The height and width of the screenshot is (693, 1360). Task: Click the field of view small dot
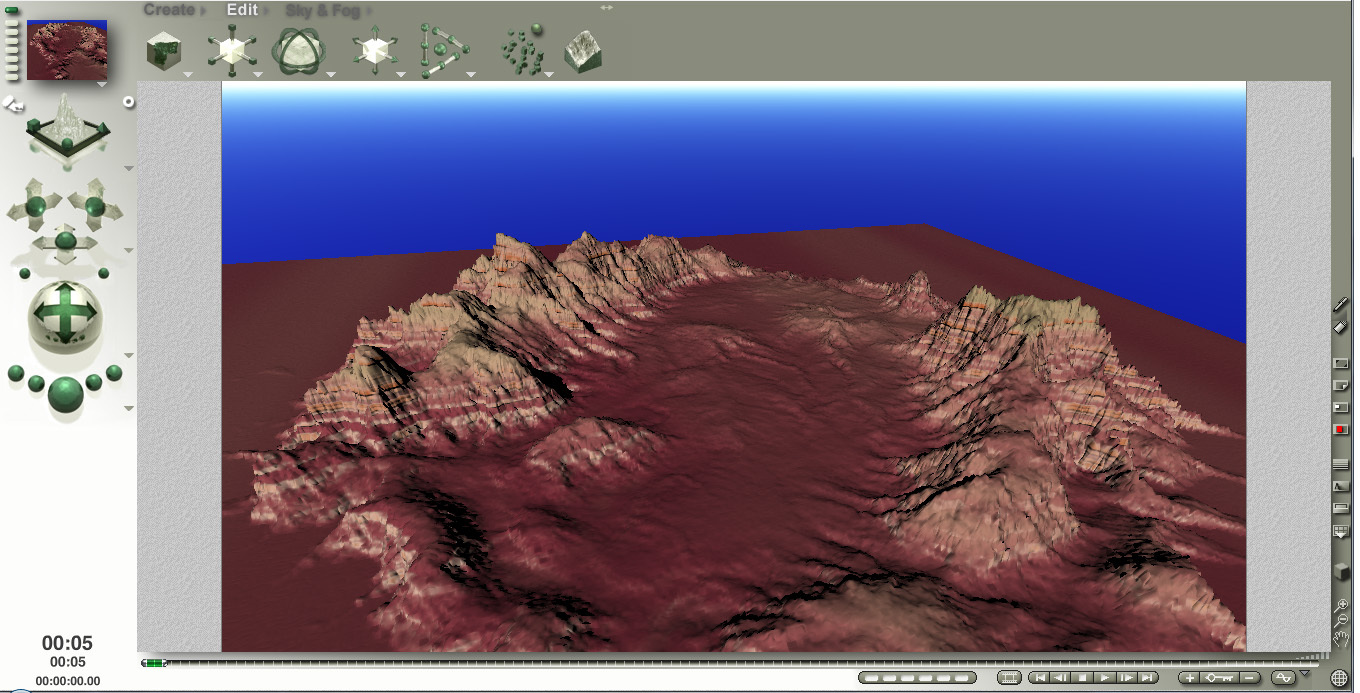click(x=103, y=273)
